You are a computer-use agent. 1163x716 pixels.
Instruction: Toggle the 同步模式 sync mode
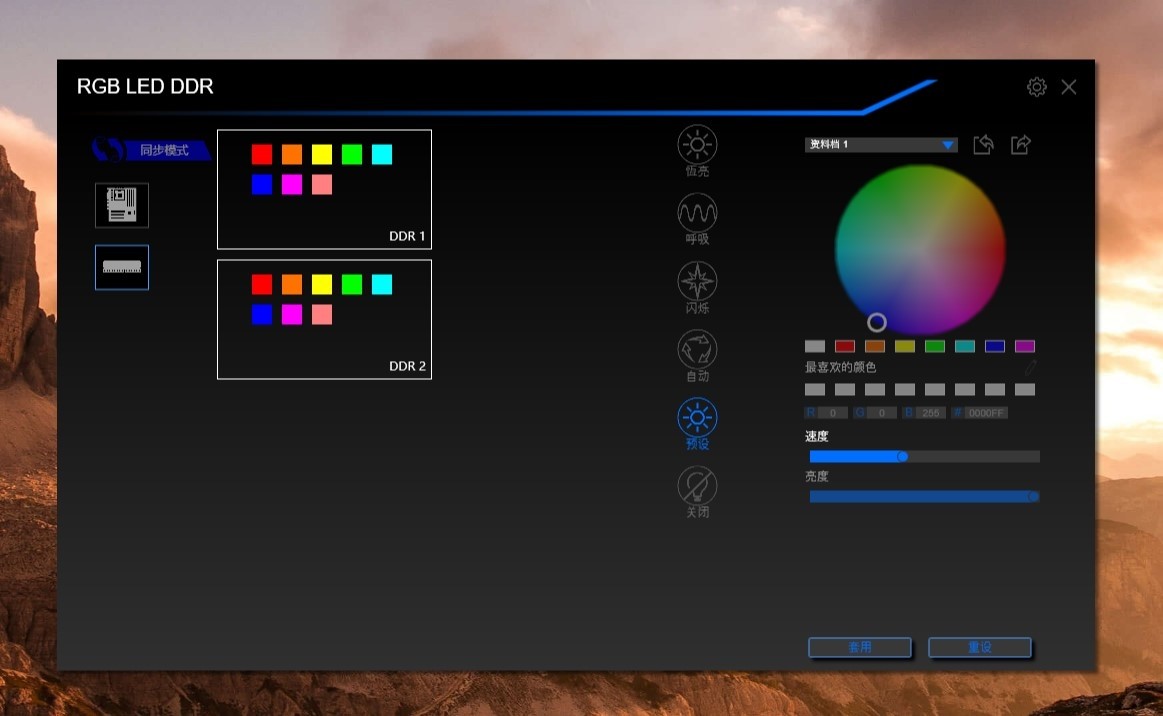[x=151, y=150]
